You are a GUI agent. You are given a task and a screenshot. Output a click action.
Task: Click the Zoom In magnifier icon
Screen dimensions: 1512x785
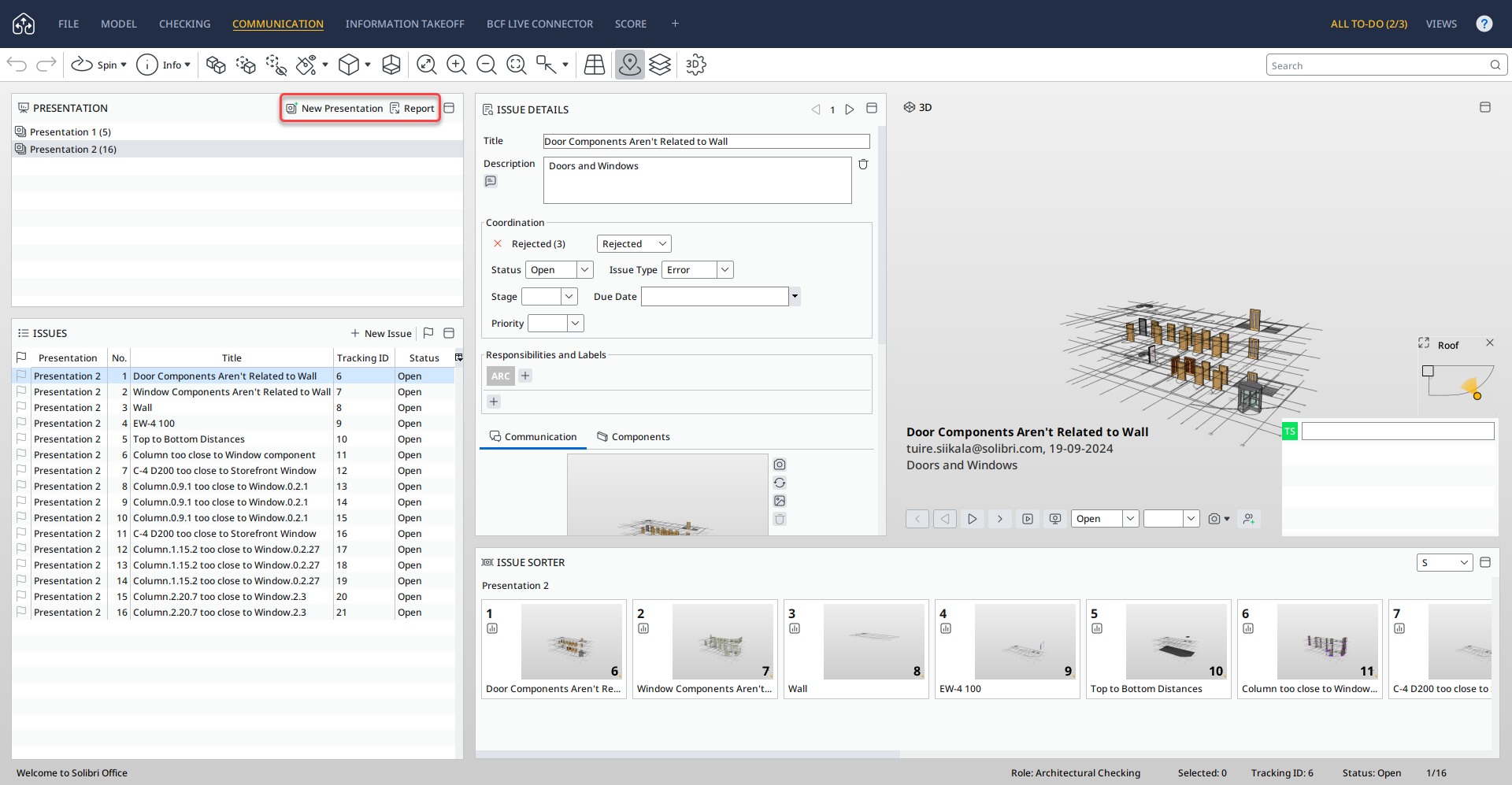click(x=457, y=65)
